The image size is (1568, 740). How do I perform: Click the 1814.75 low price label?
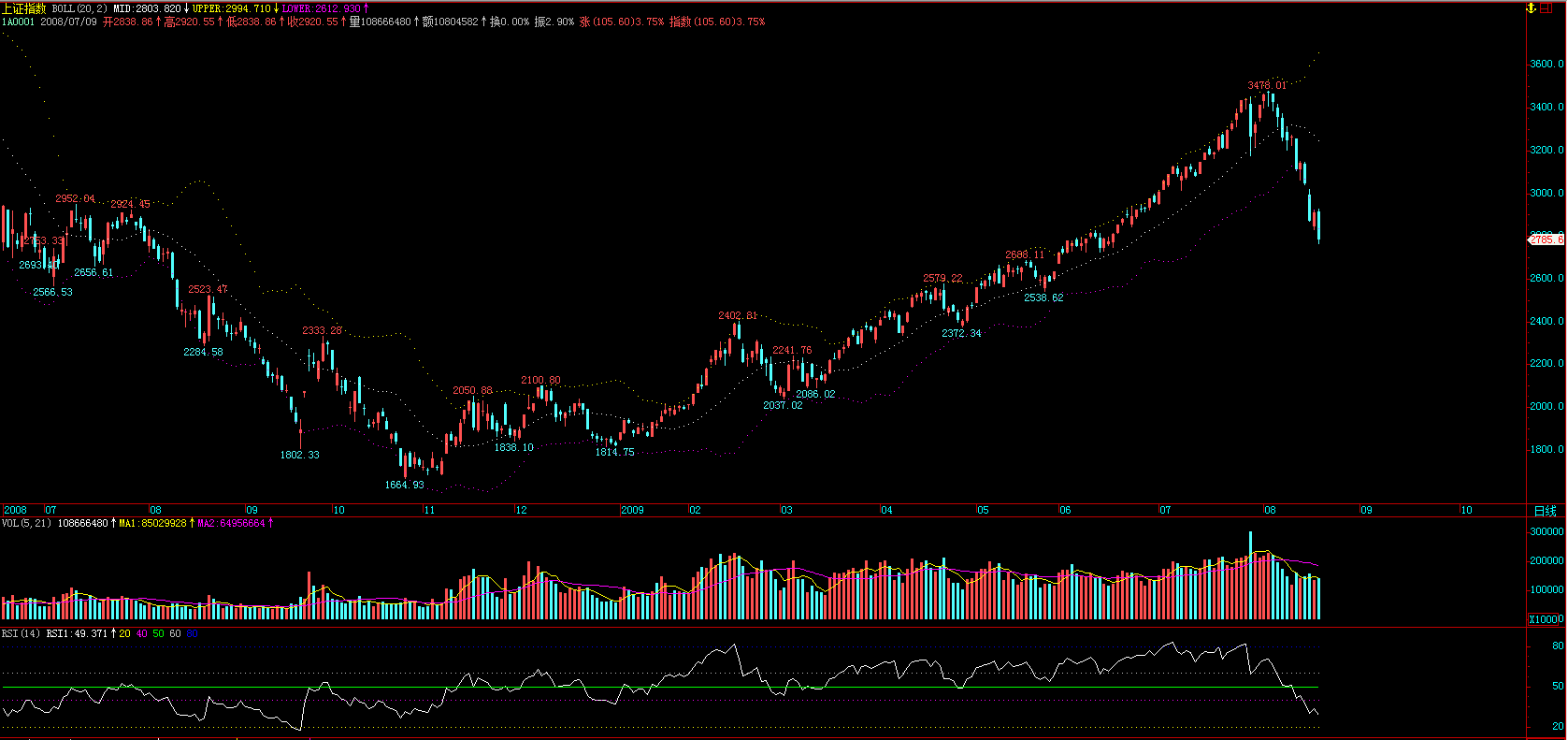[614, 453]
